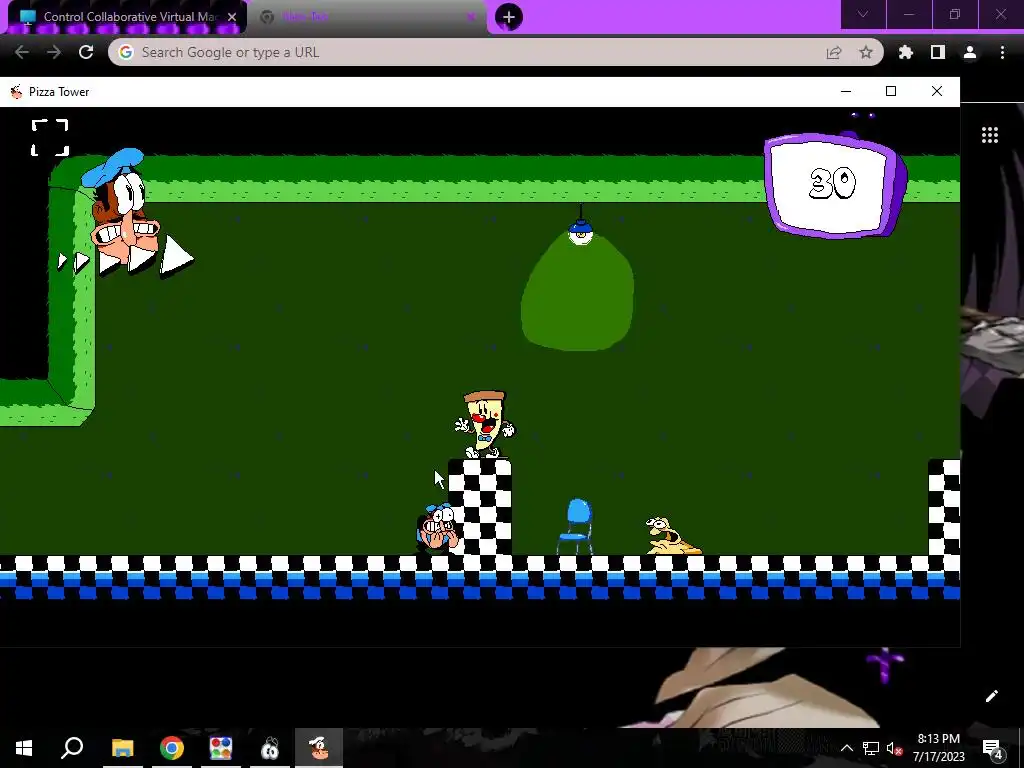1024x768 pixels.
Task: Show hidden system tray icons
Action: (846, 748)
